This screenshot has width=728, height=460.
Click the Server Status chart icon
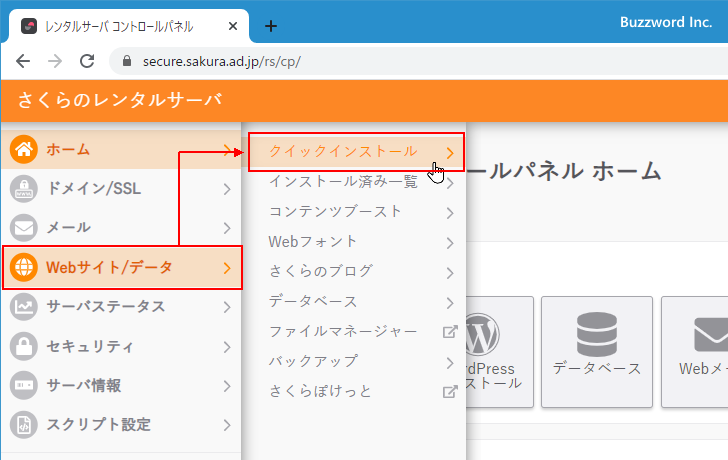click(24, 307)
